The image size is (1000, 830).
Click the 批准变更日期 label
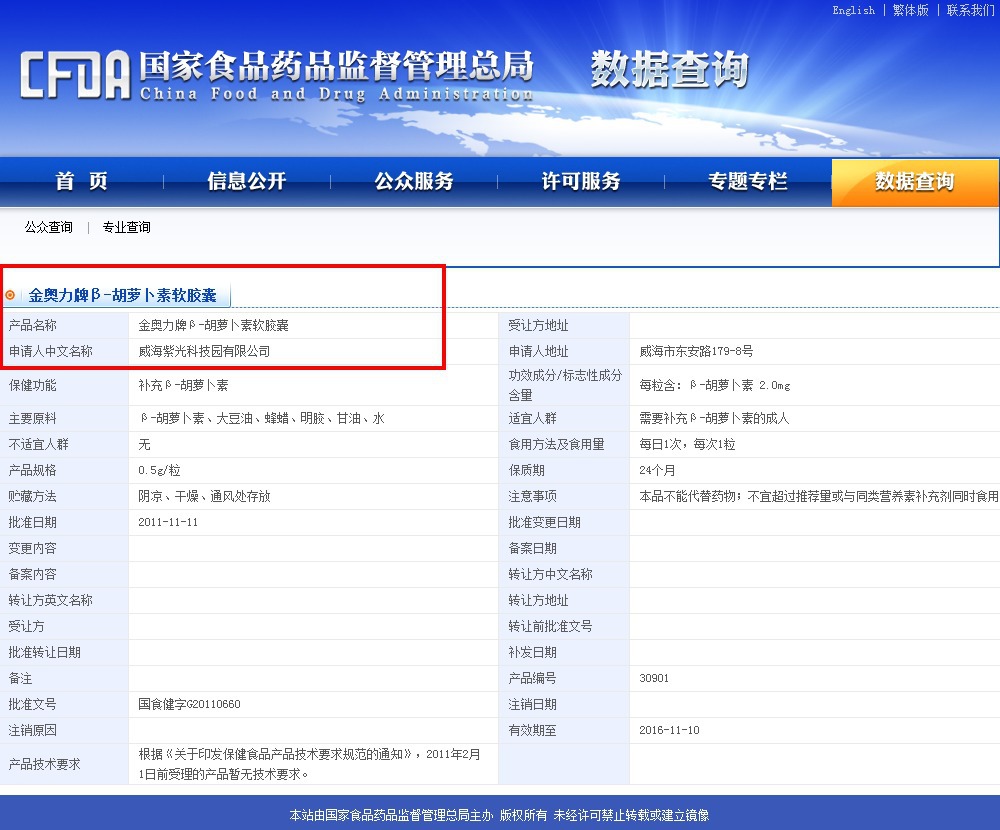coord(545,522)
